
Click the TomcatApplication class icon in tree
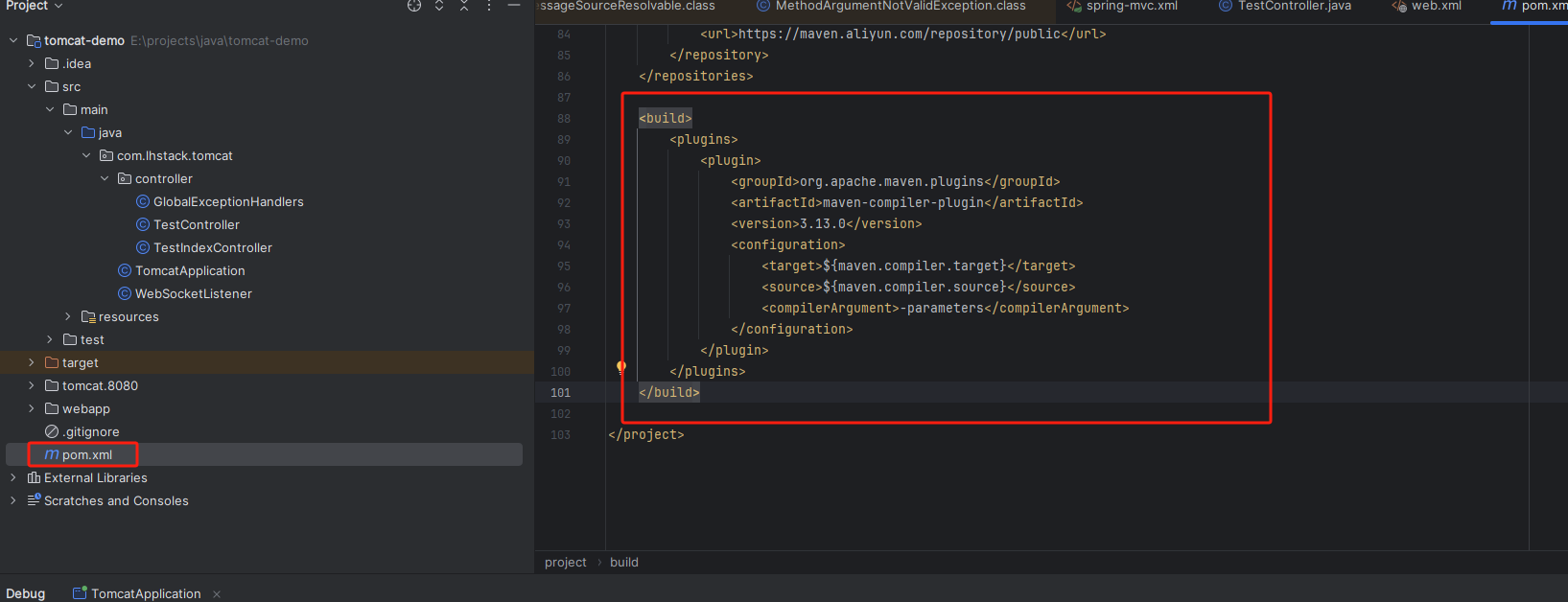pos(125,271)
